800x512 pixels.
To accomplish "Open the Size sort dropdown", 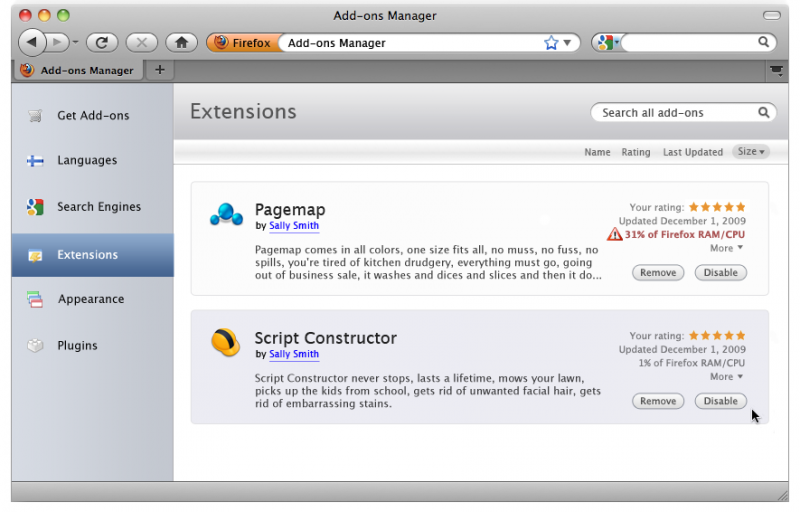I will [750, 152].
